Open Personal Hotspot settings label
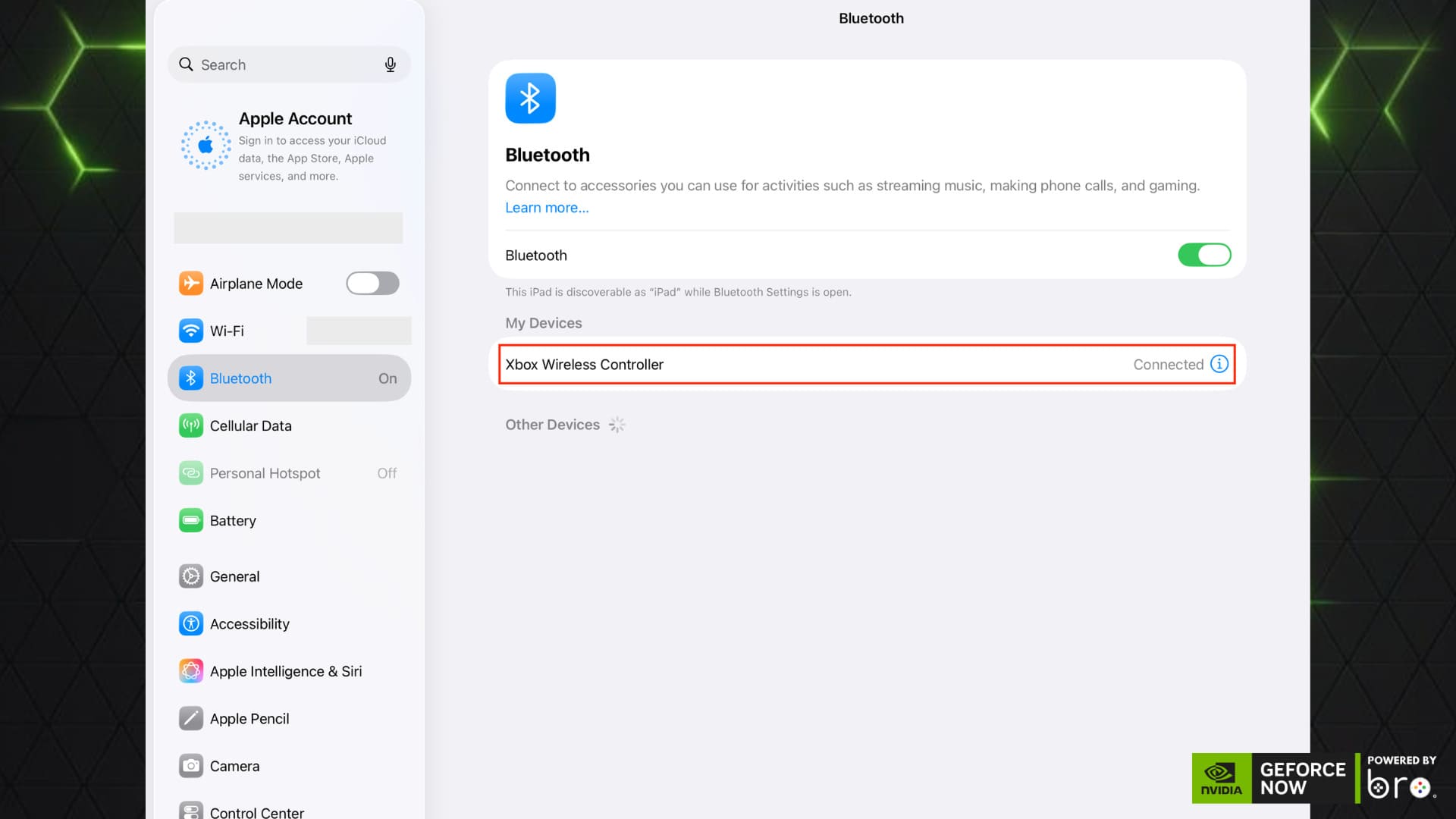This screenshot has width=1456, height=819. [x=265, y=473]
